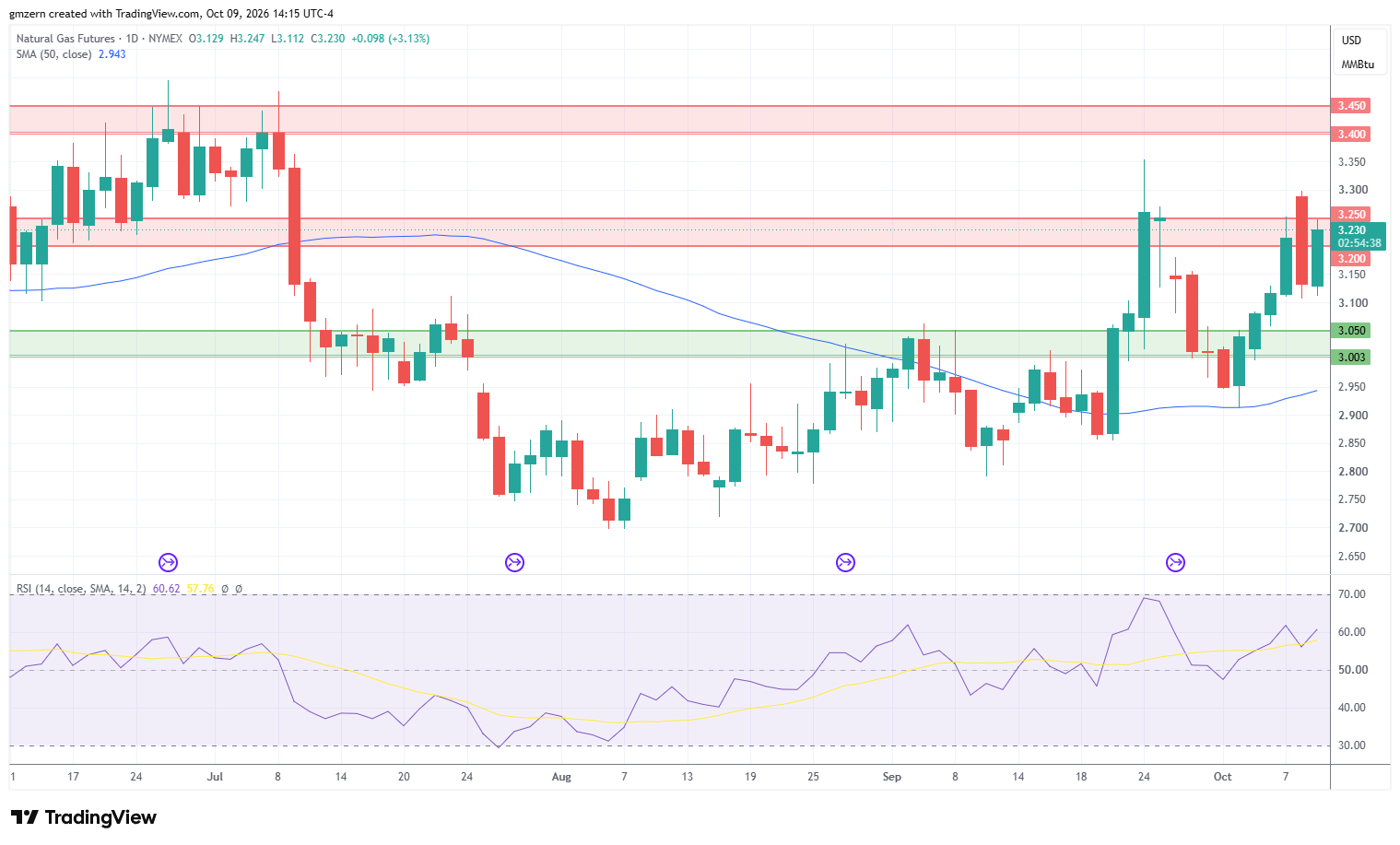Click the contract rollover marker near late July
Image resolution: width=1400 pixels, height=845 pixels.
click(x=514, y=562)
